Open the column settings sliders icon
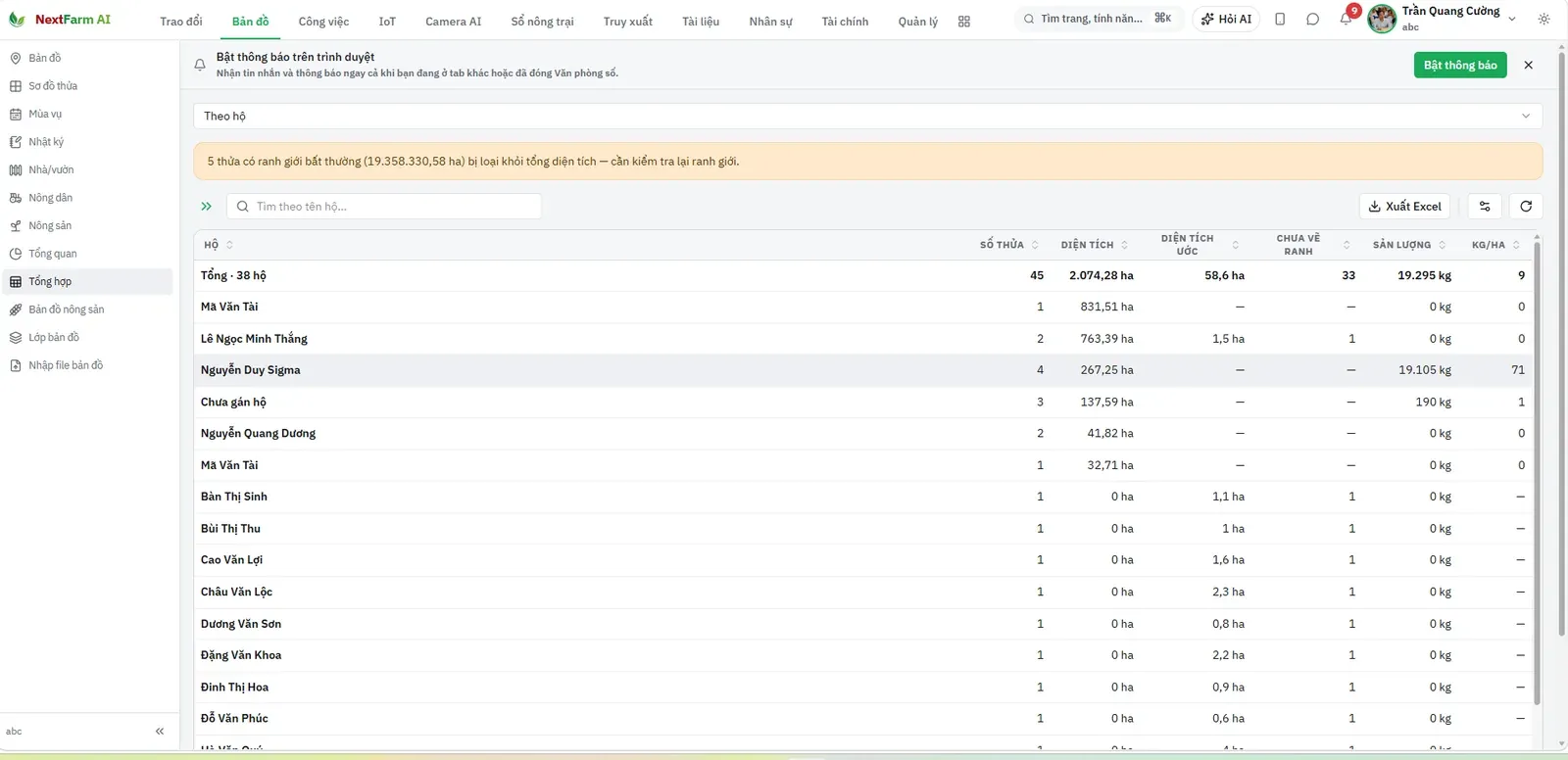 pos(1485,207)
